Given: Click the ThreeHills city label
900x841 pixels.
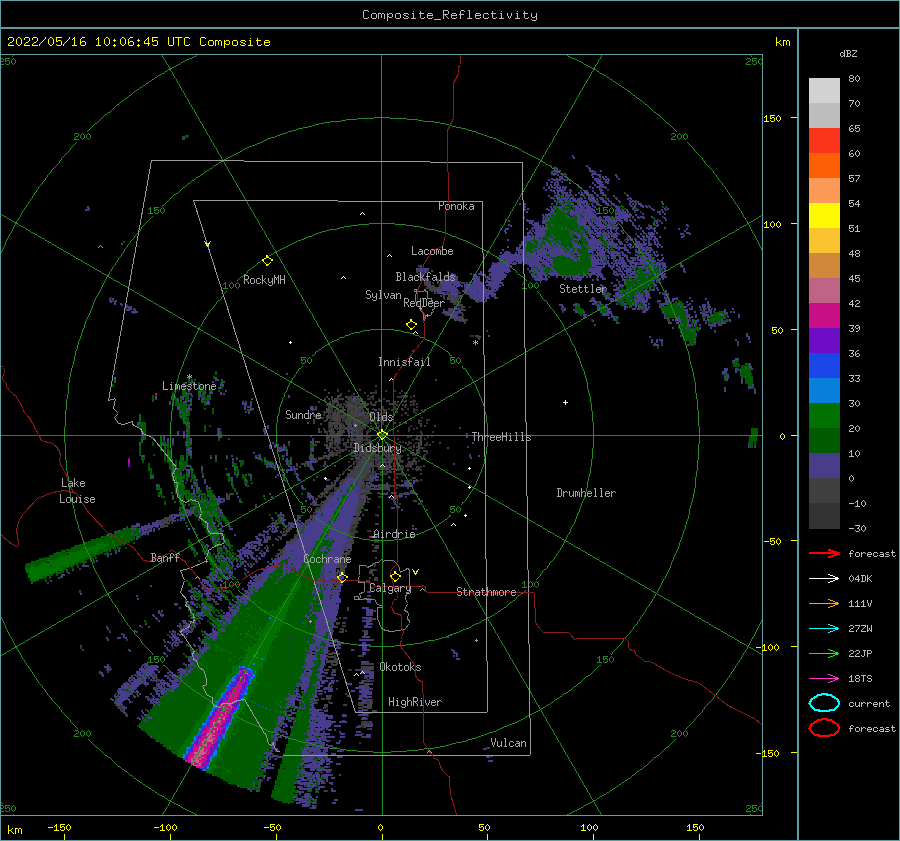Looking at the screenshot, I should coord(501,437).
